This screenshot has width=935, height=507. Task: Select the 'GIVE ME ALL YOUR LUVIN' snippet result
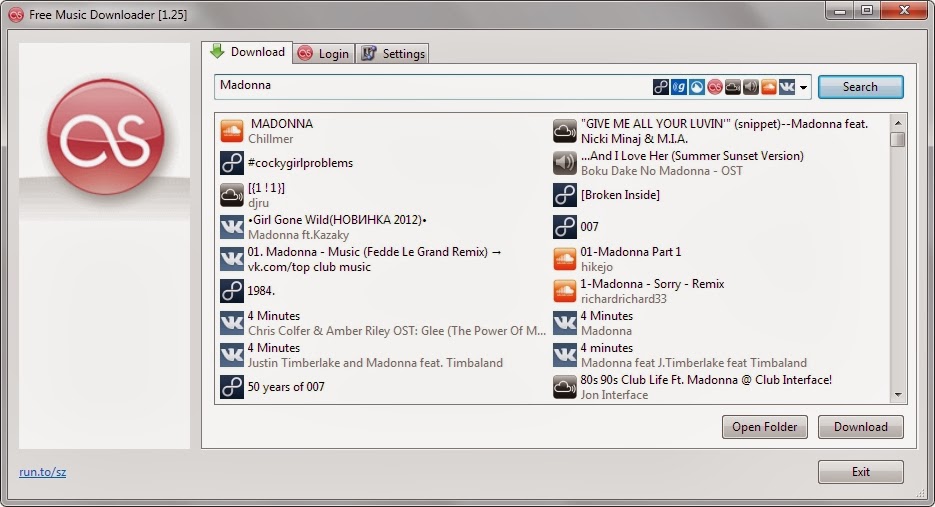tap(724, 131)
